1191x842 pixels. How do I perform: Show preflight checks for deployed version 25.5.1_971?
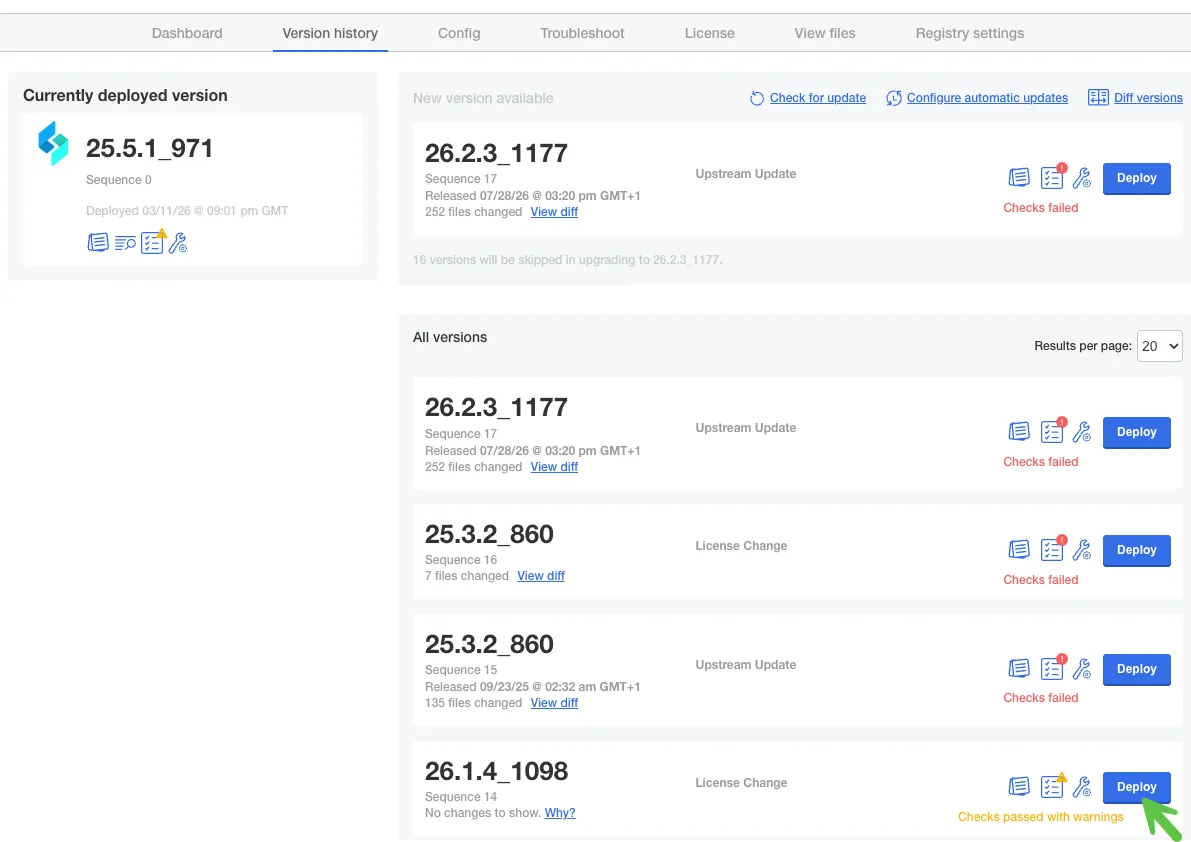[x=152, y=242]
